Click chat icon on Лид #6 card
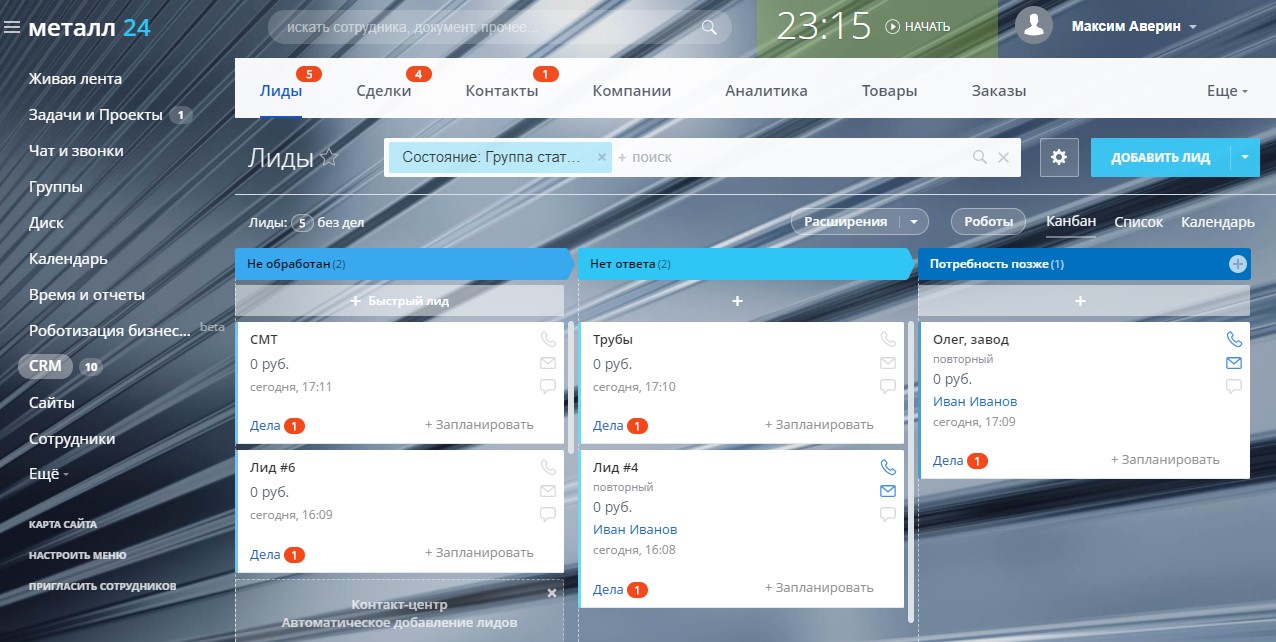Viewport: 1276px width, 642px height. (x=548, y=514)
